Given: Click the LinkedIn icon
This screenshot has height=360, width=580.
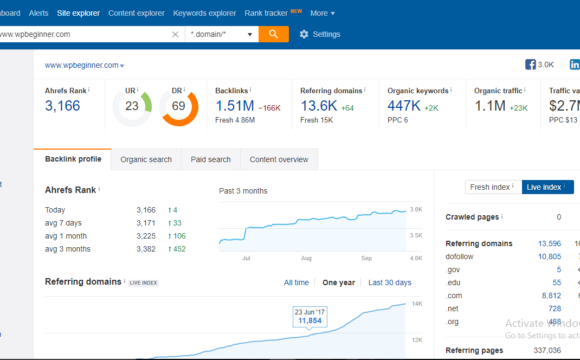Looking at the screenshot, I should (x=574, y=64).
